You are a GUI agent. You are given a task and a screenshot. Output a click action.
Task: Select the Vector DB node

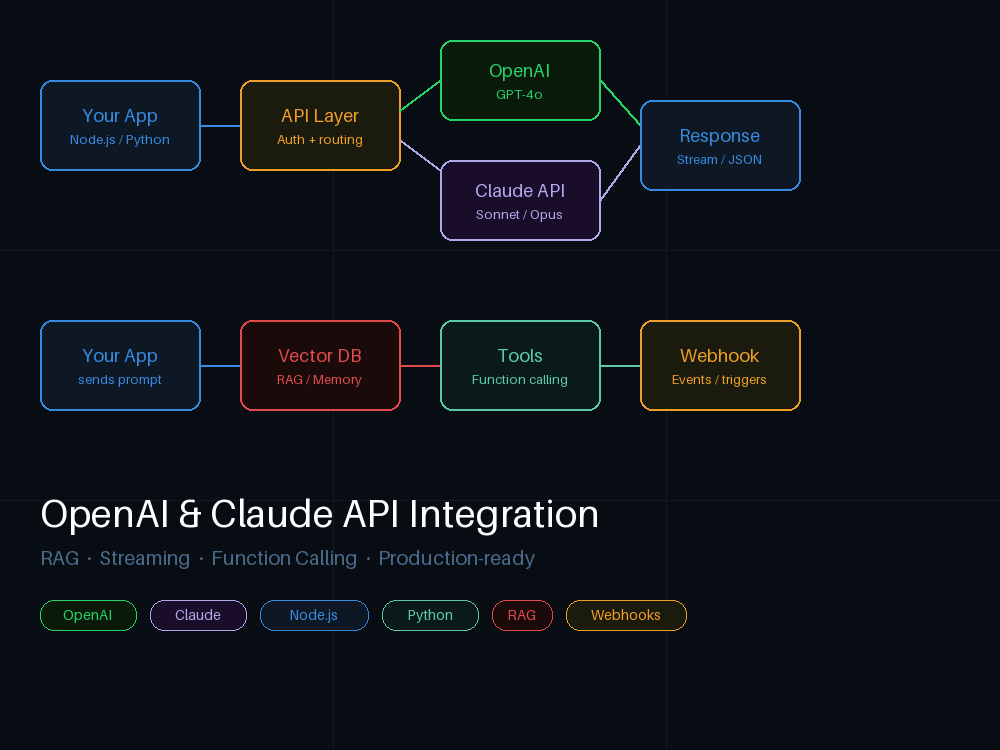point(320,365)
